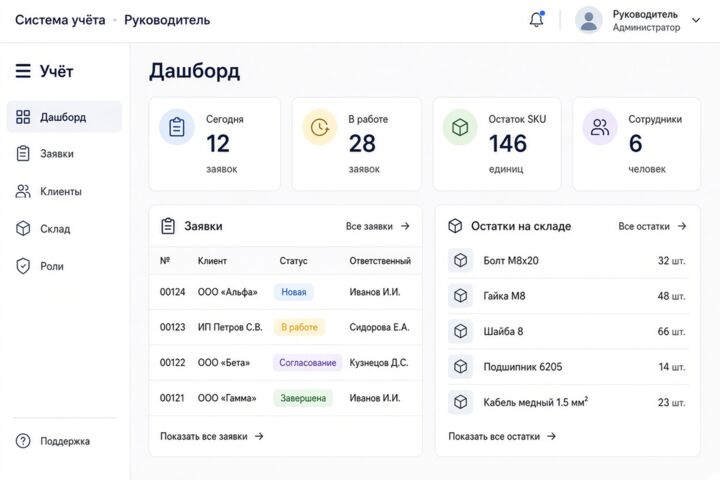Viewport: 720px width, 480px height.
Task: Click the 66 шт. quantity for Шайба 8
Action: (x=671, y=331)
